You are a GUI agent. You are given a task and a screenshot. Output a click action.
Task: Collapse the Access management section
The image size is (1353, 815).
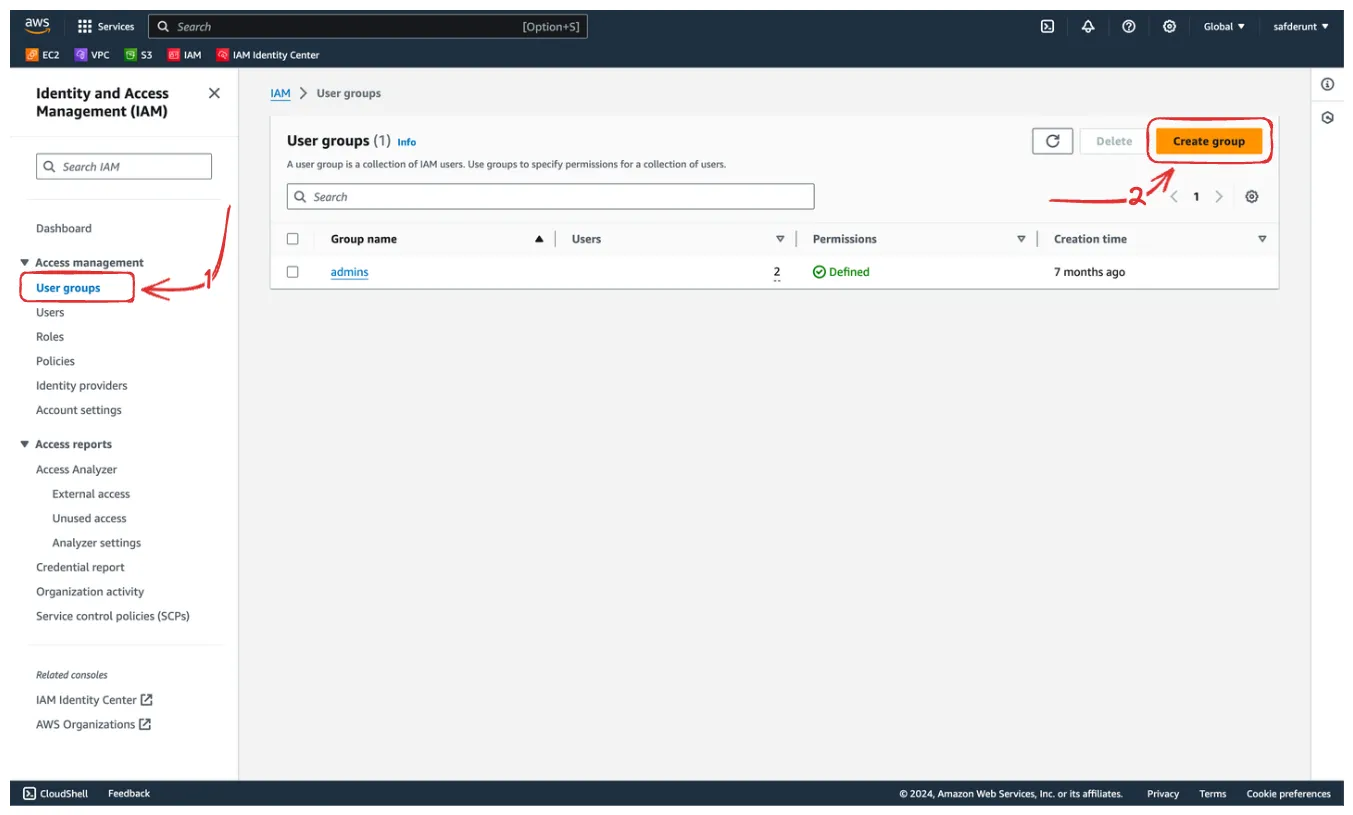(x=25, y=263)
